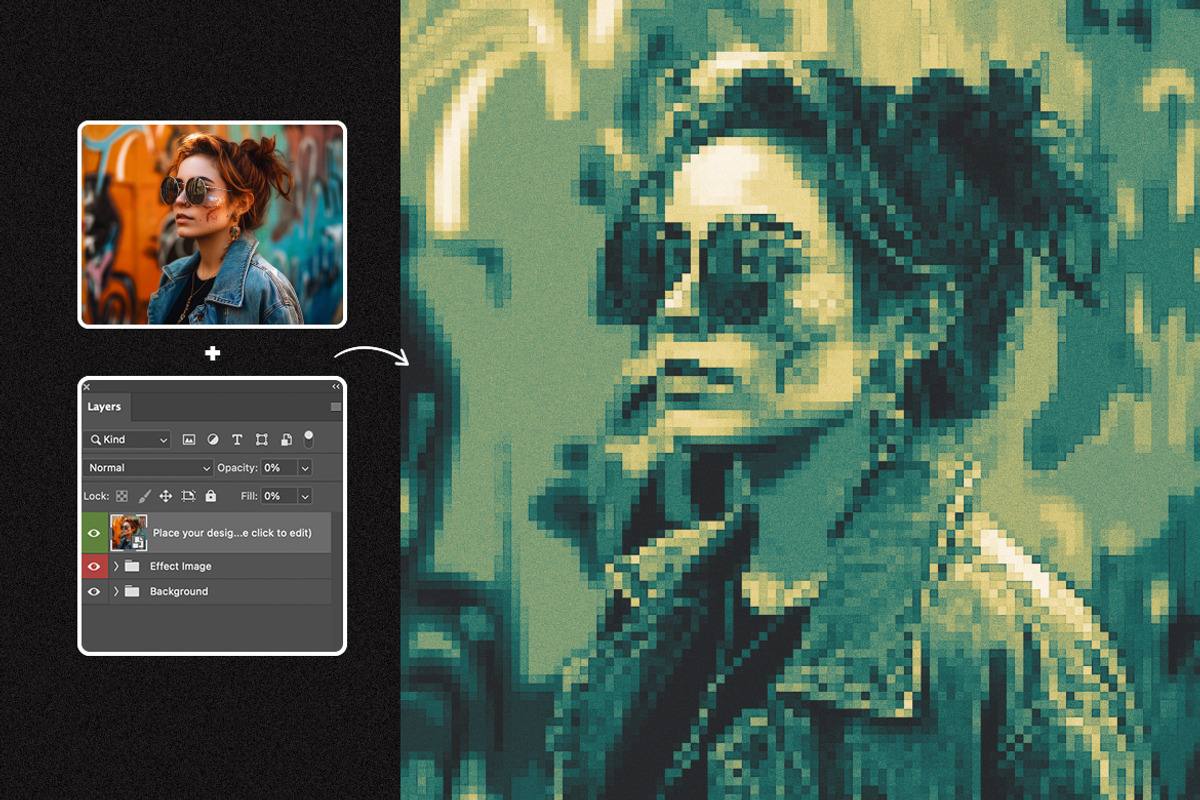Toggle visibility of Effect Image group
The height and width of the screenshot is (800, 1200).
95,566
